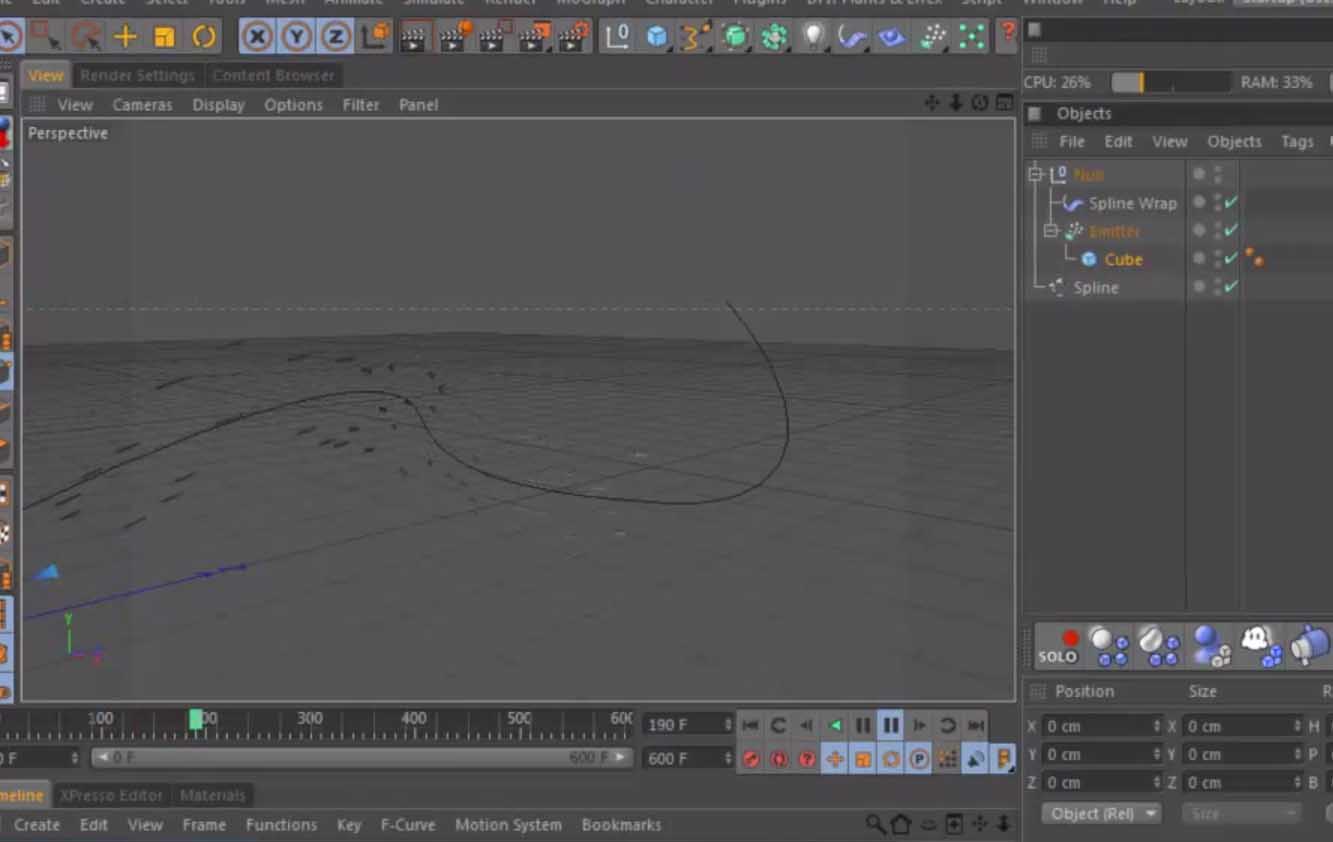
Task: Toggle Spline enabled checkmark
Action: [1231, 286]
